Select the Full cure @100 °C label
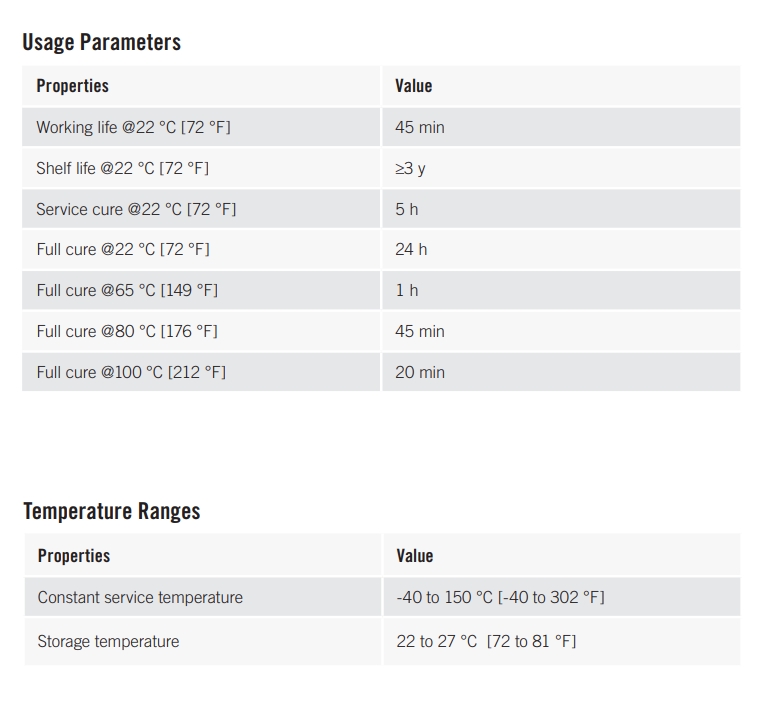Viewport: 761px width, 712px height. tap(131, 372)
